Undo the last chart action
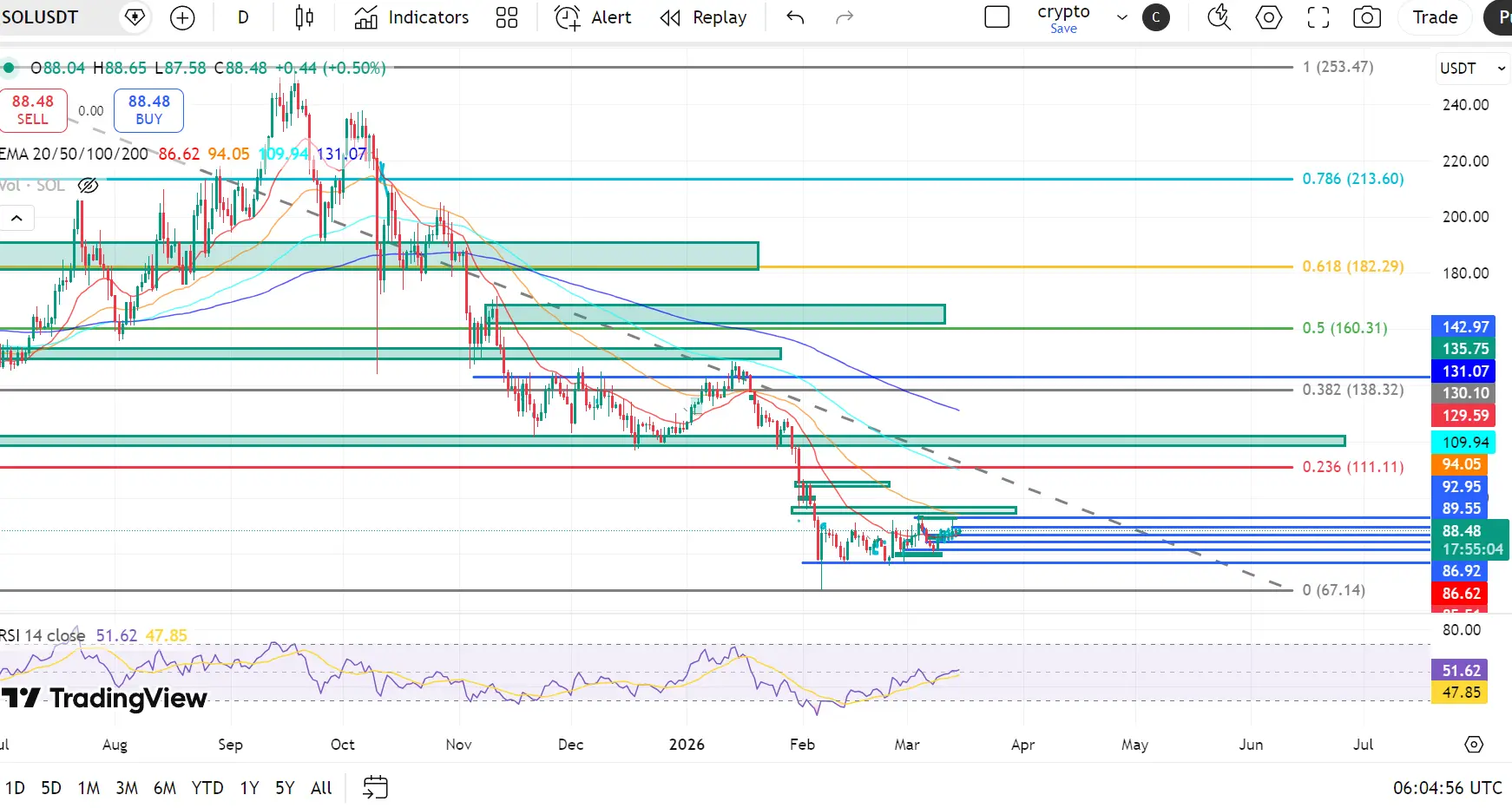1512x808 pixels. coord(795,17)
